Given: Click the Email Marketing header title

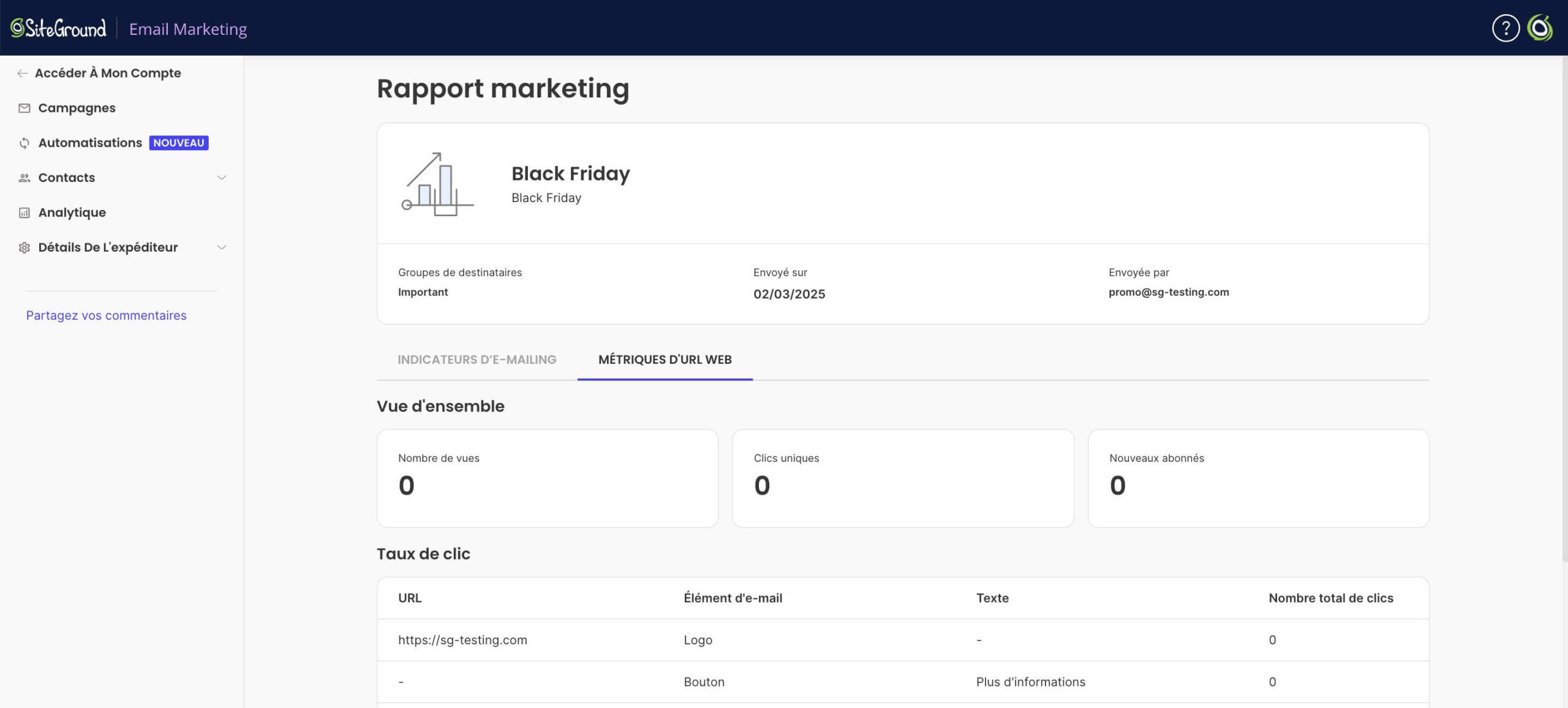Looking at the screenshot, I should point(188,29).
